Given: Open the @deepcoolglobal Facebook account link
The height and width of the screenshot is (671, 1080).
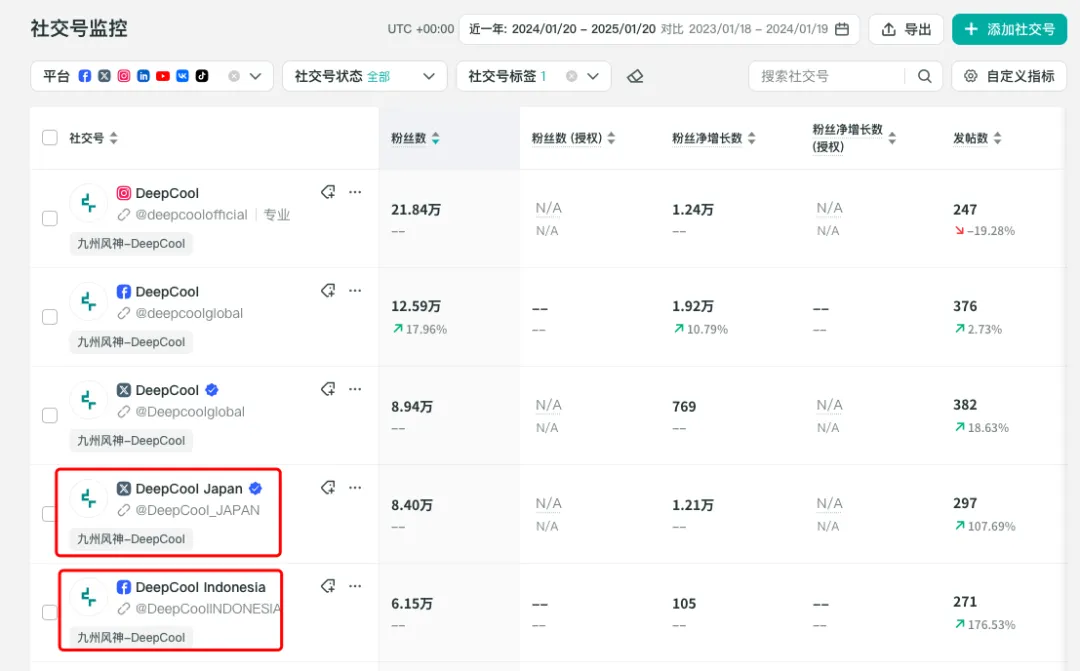Looking at the screenshot, I should tap(189, 313).
